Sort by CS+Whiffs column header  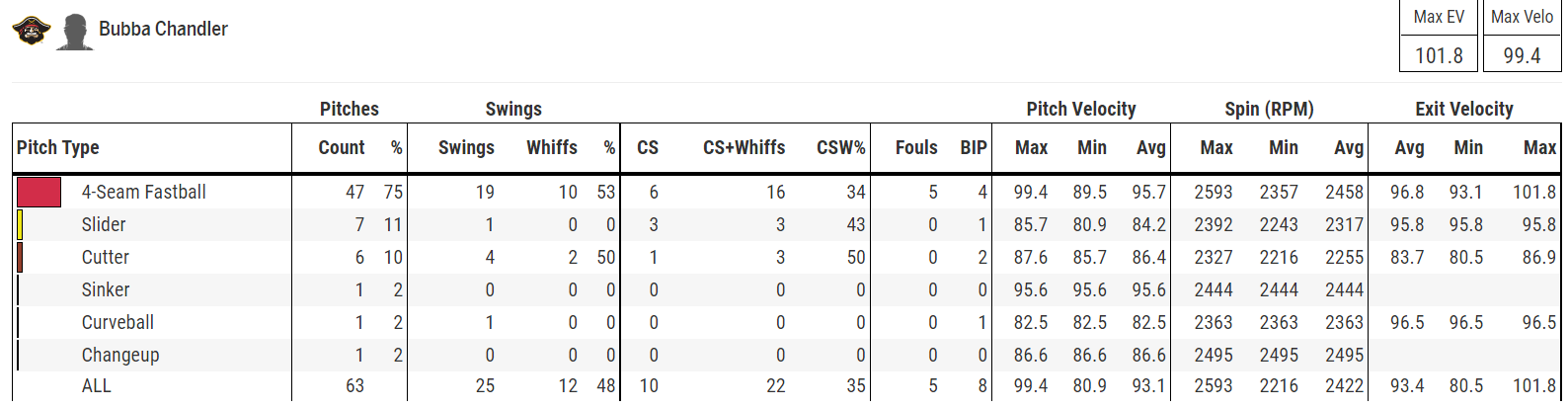tap(745, 147)
